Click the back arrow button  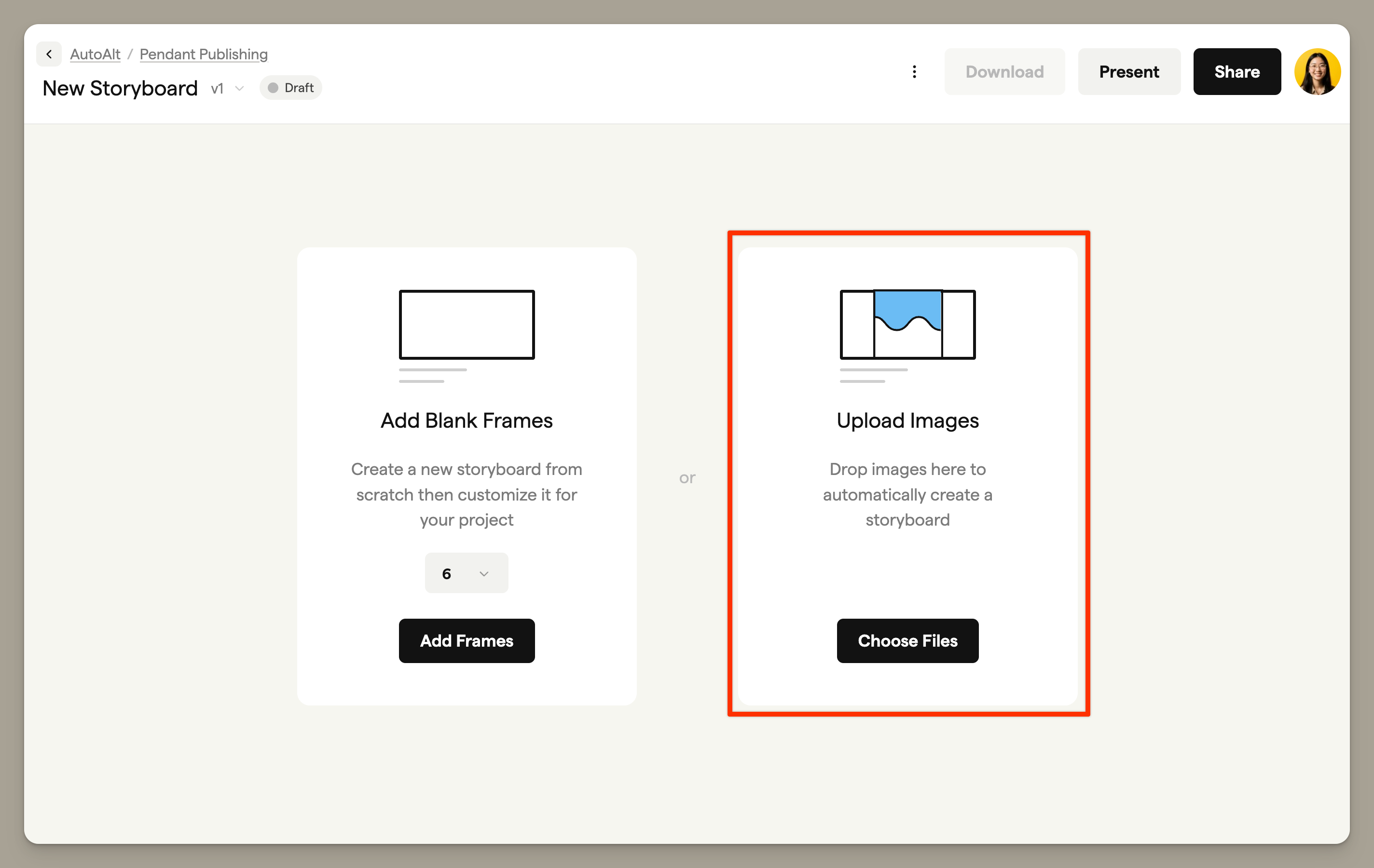click(x=49, y=54)
